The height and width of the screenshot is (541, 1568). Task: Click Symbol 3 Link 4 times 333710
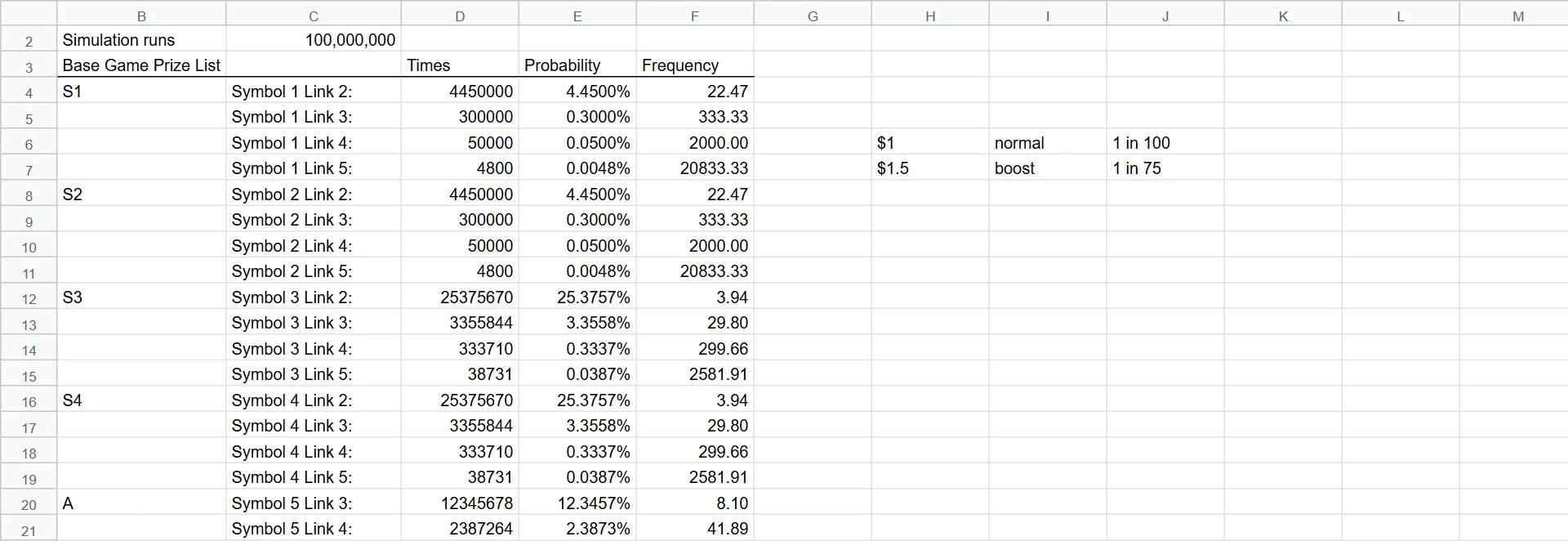click(x=460, y=349)
